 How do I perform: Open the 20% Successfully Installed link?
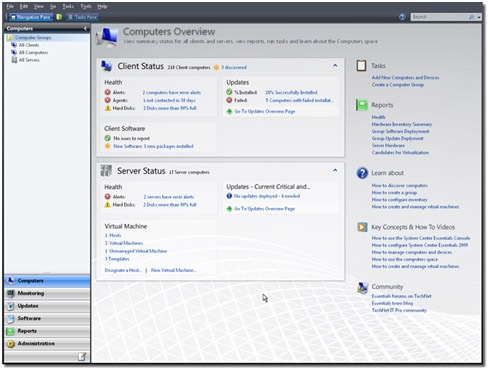pyautogui.click(x=291, y=92)
